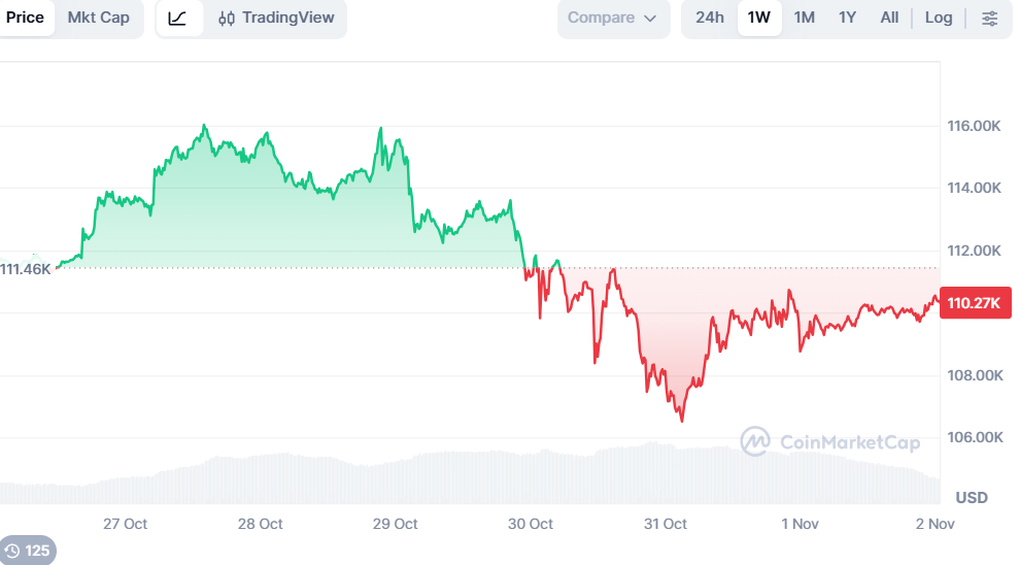Show the 1Y time range

click(x=847, y=18)
